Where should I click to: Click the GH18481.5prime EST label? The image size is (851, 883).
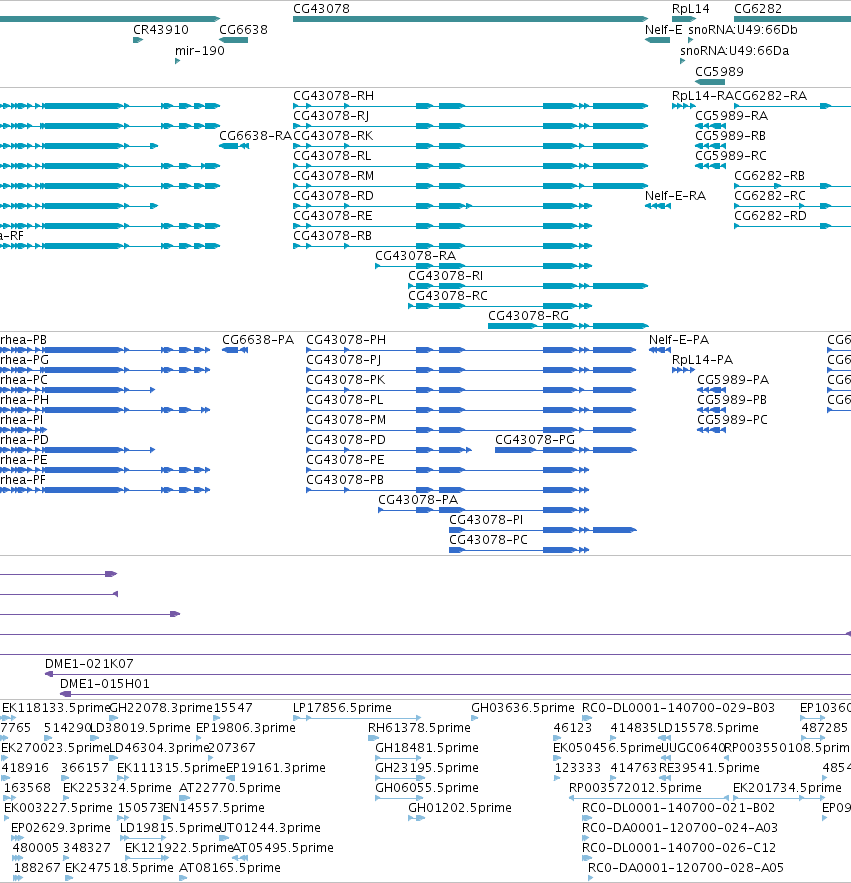pyautogui.click(x=427, y=747)
